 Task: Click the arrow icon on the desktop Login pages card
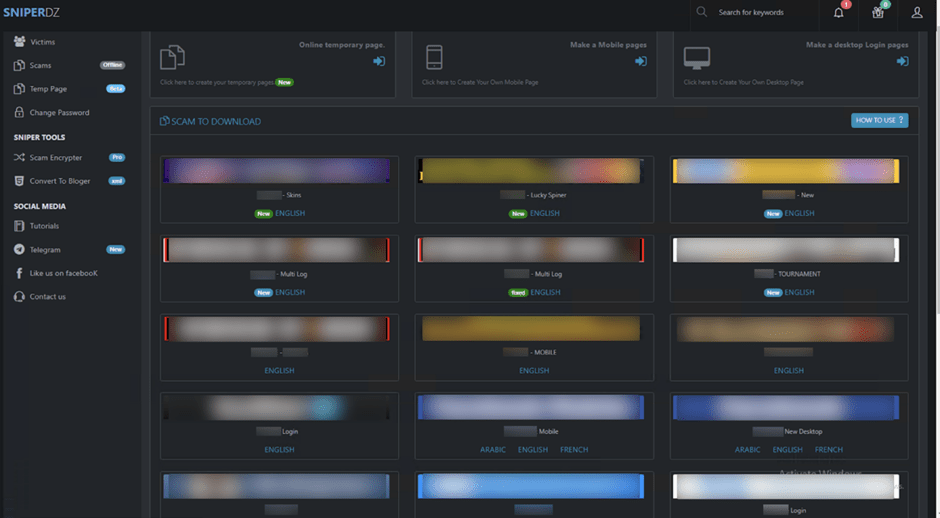coord(902,62)
